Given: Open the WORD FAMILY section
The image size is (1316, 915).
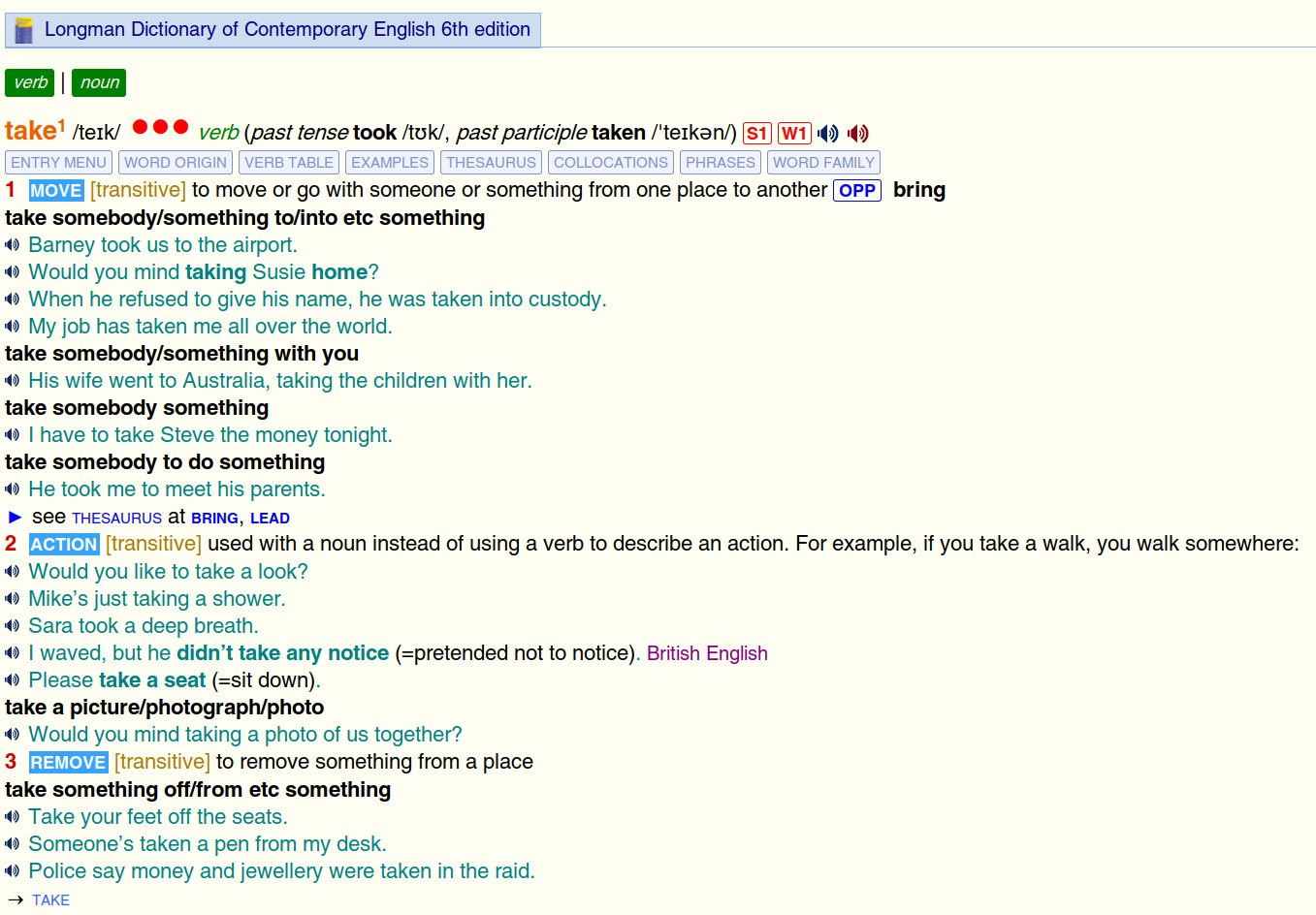Looking at the screenshot, I should (824, 163).
